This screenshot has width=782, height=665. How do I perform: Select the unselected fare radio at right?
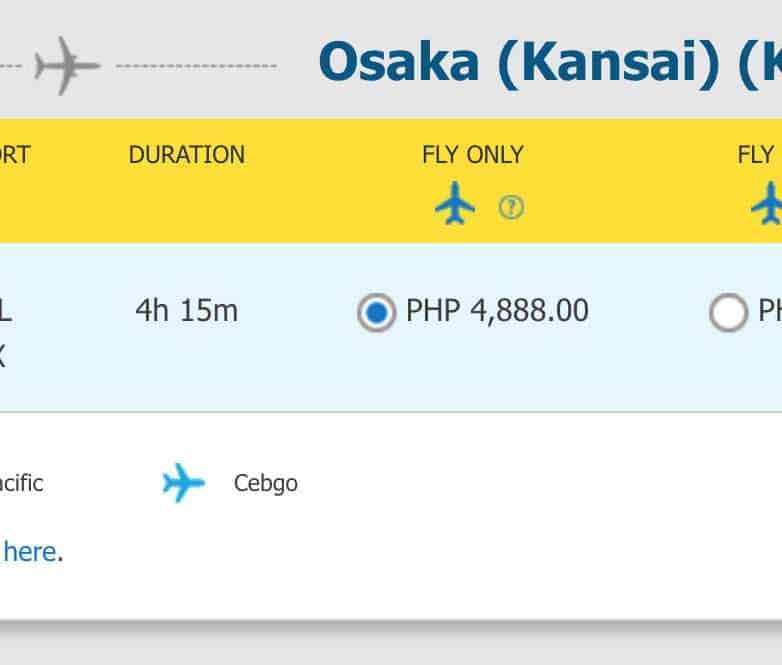(727, 313)
